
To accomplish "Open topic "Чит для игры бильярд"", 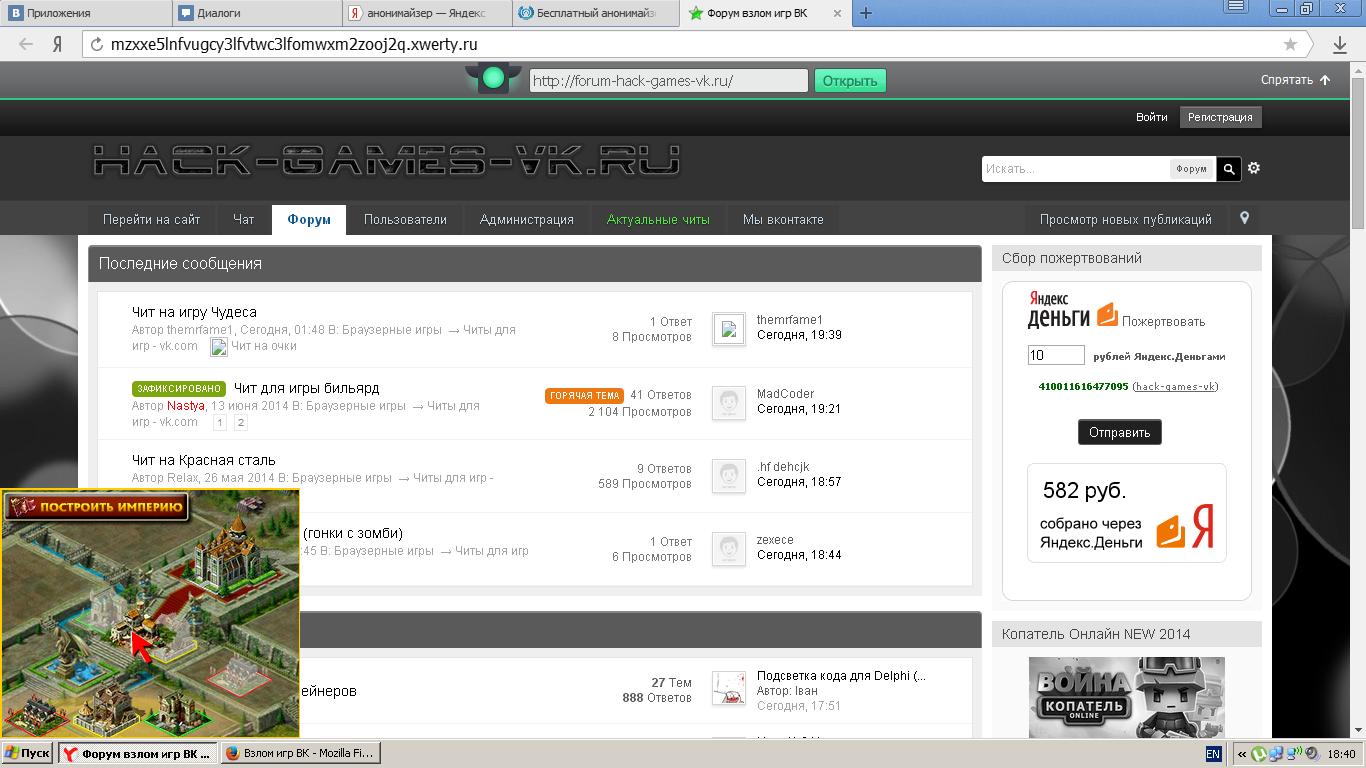I will coord(306,388).
